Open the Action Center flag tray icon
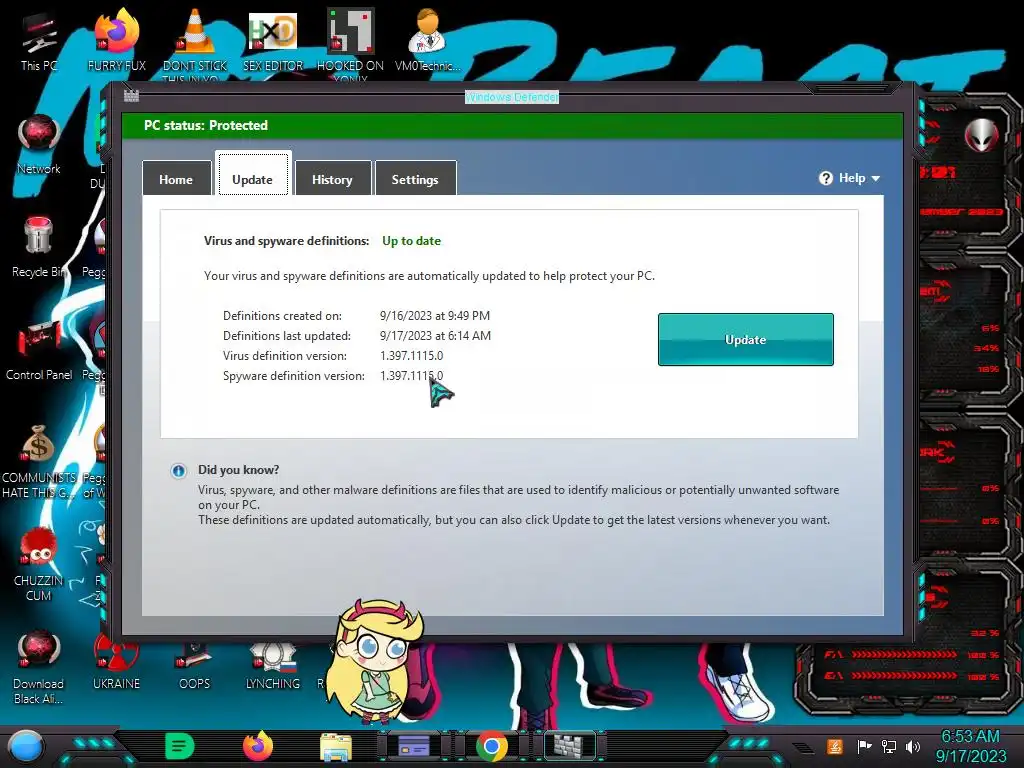Image resolution: width=1024 pixels, height=768 pixels. click(864, 746)
